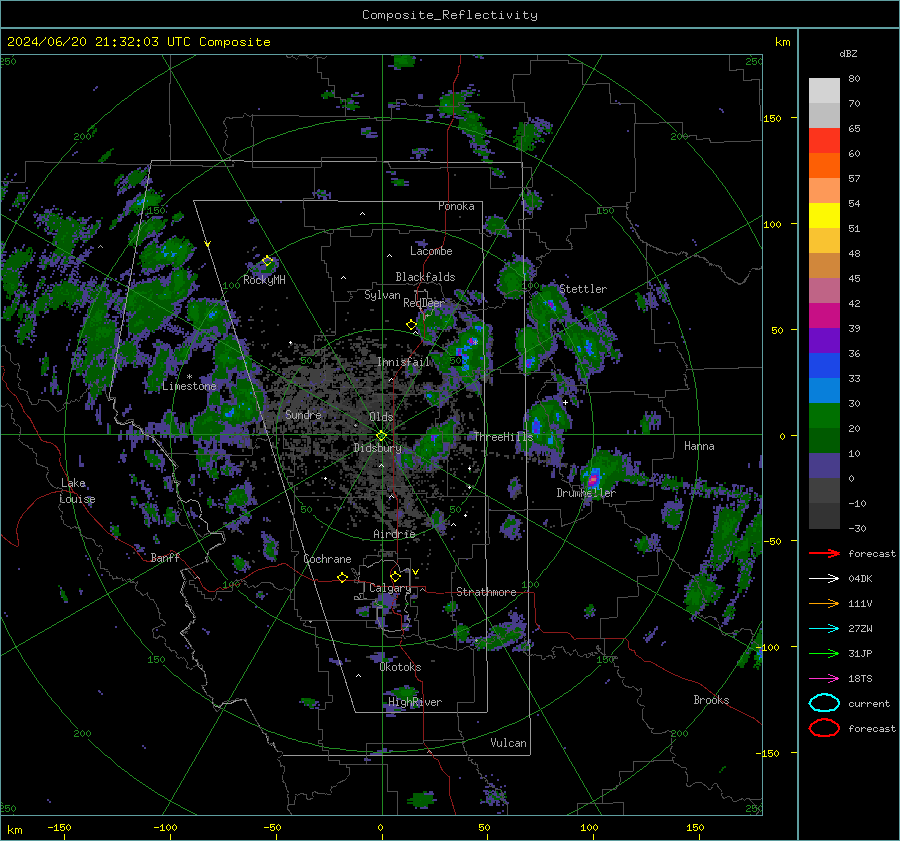This screenshot has width=900, height=841.
Task: Click the intense storm cell over Drumheller
Action: (593, 478)
